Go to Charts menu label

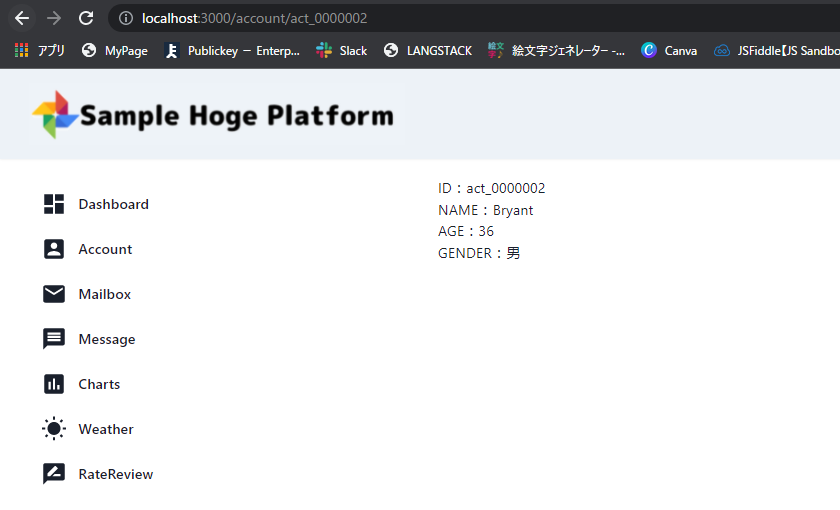99,384
